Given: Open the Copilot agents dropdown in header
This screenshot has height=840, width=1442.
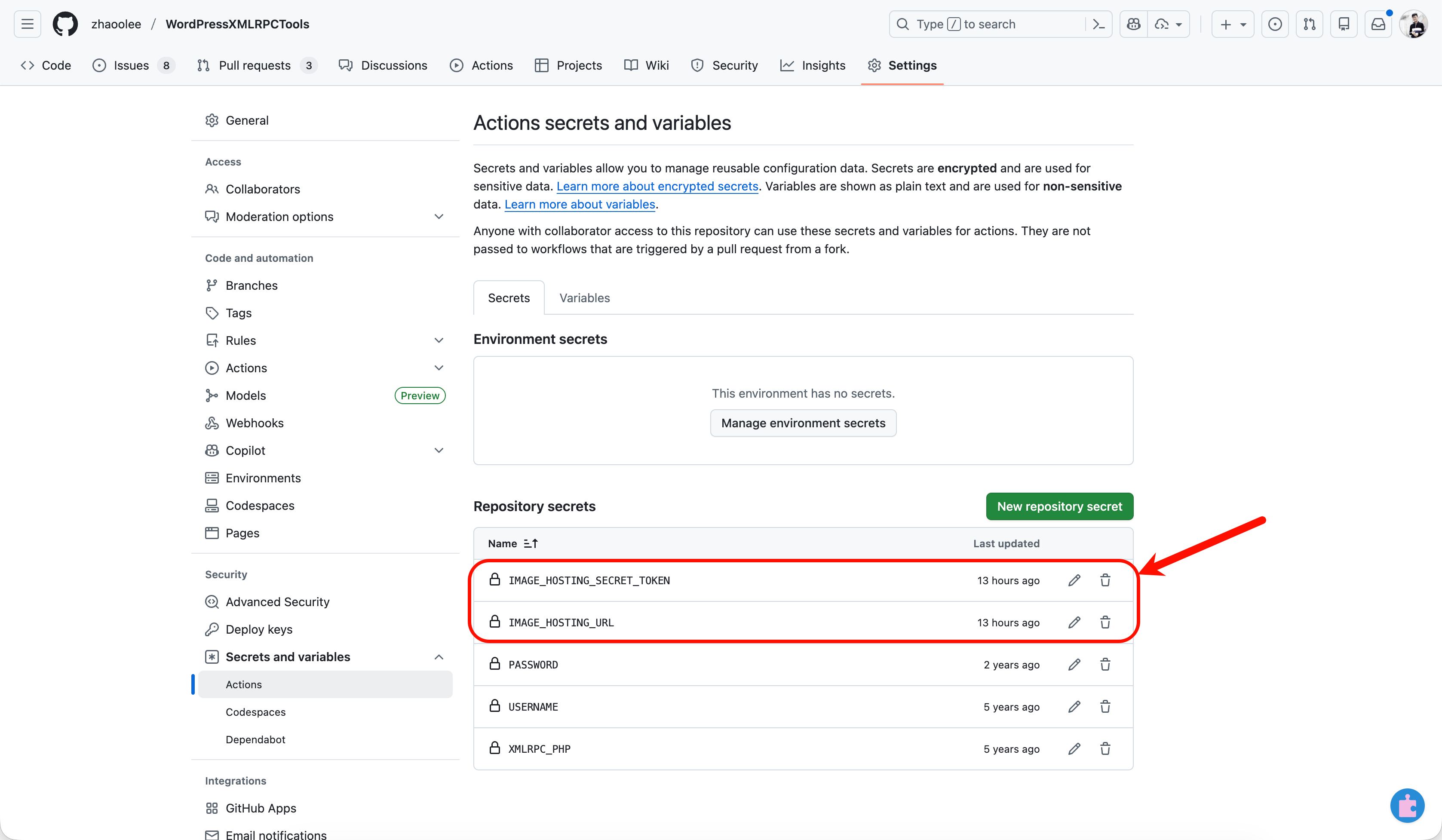Looking at the screenshot, I should (1169, 24).
